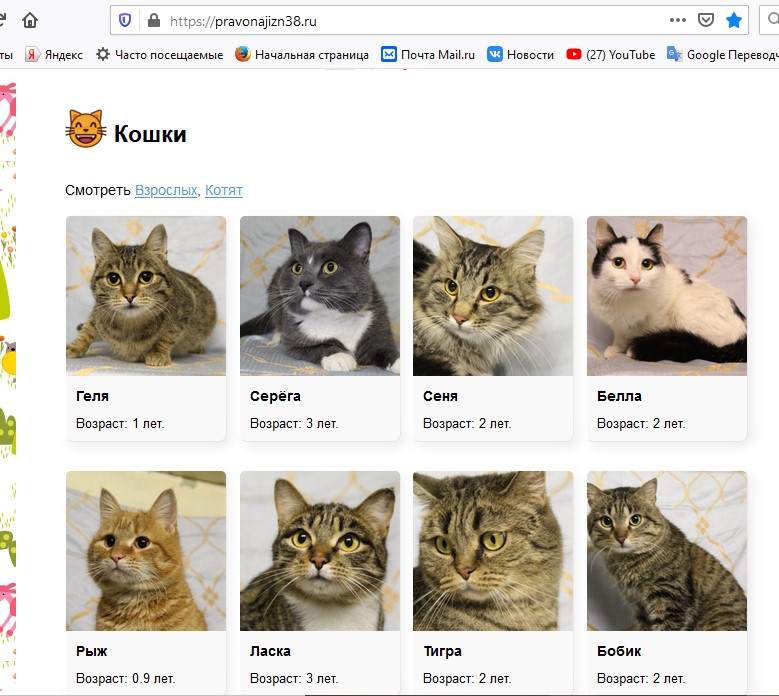Open the YouTube bookmark
779x696 pixels.
pyautogui.click(x=610, y=55)
